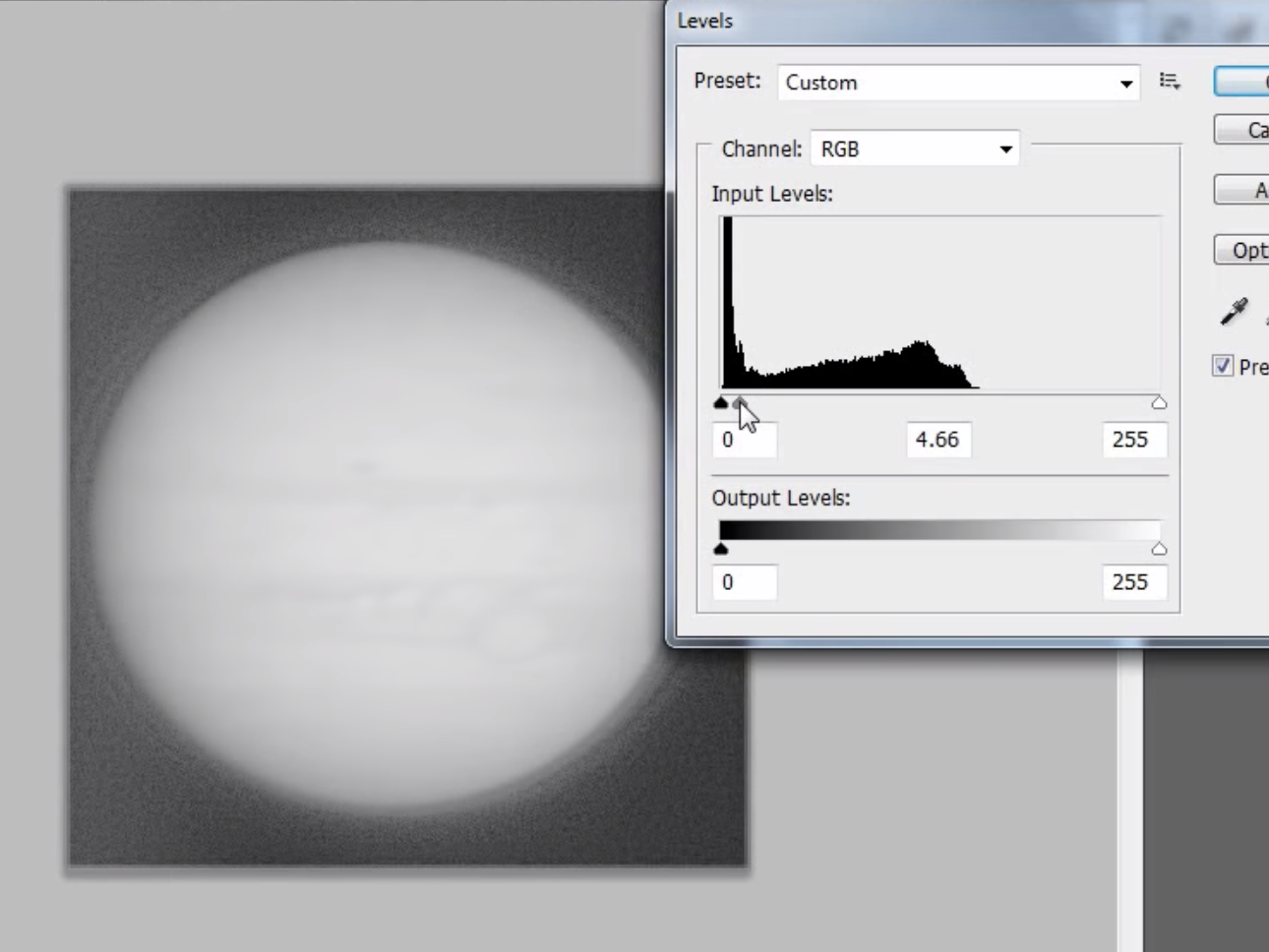Click the Levels dialog title bar
Viewport: 1269px width, 952px height.
coord(885,21)
